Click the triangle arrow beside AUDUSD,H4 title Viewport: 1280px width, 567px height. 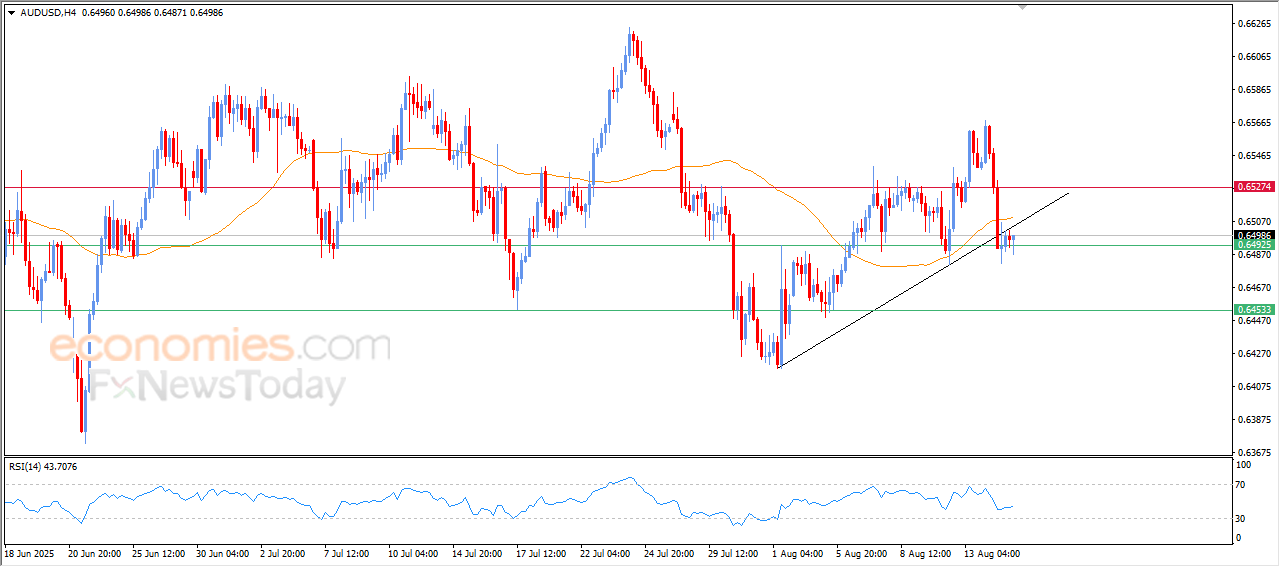coord(11,12)
